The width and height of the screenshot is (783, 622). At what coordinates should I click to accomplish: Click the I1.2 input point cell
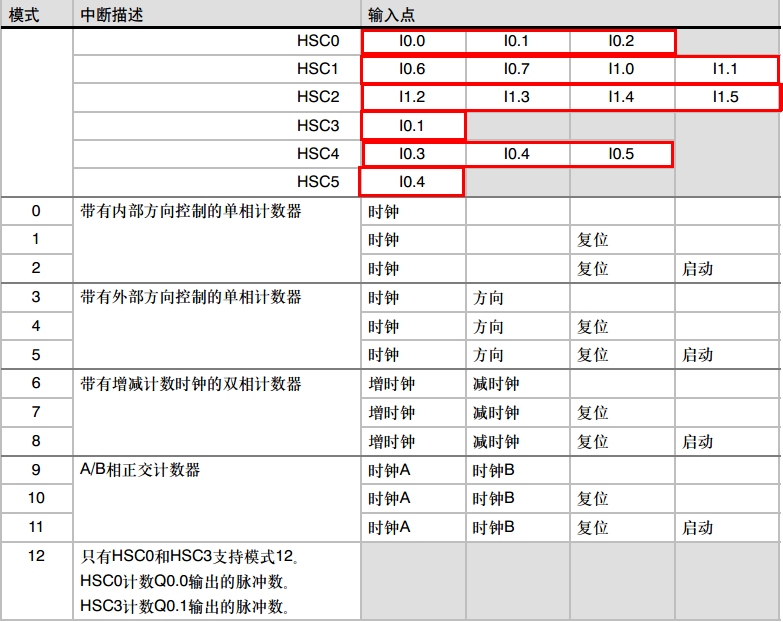[x=412, y=97]
